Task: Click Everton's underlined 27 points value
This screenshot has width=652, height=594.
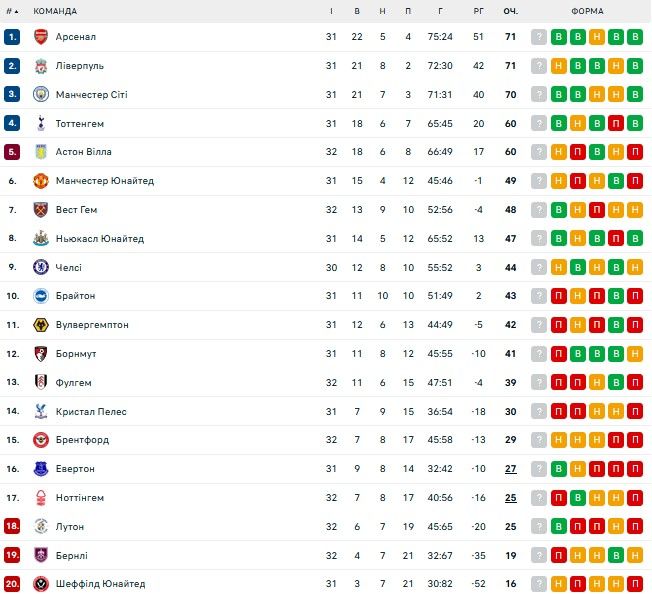Action: click(510, 469)
